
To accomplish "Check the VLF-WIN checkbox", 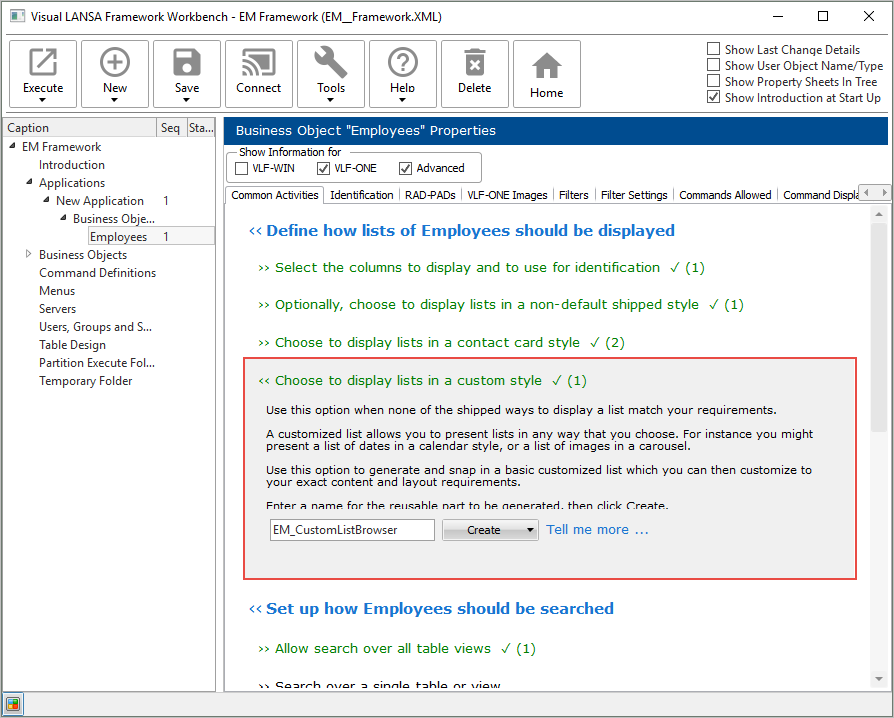I will [241, 168].
